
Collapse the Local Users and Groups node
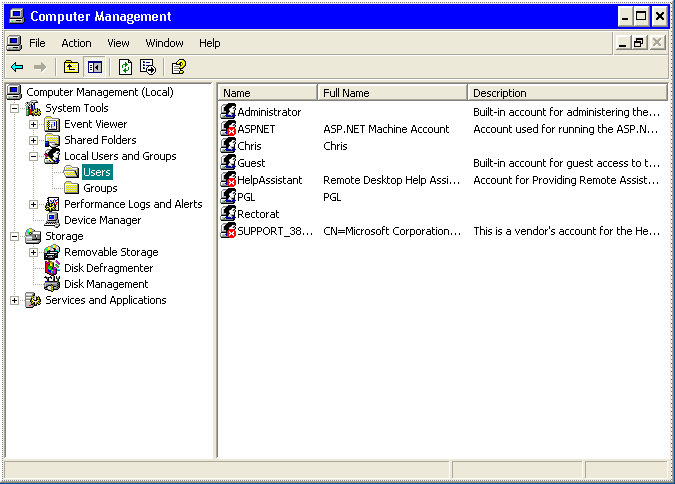pyautogui.click(x=34, y=156)
